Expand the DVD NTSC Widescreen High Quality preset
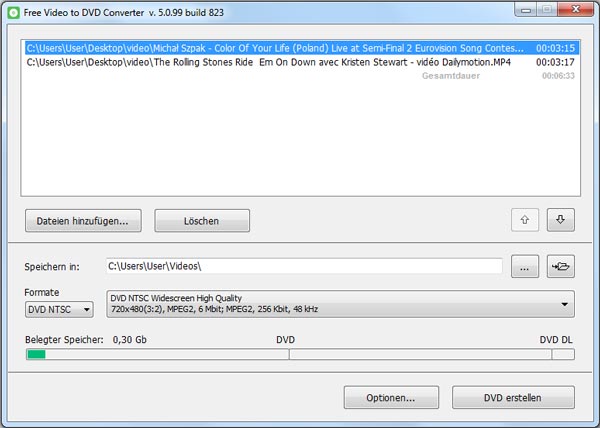Image resolution: width=600 pixels, height=428 pixels. tap(340, 304)
